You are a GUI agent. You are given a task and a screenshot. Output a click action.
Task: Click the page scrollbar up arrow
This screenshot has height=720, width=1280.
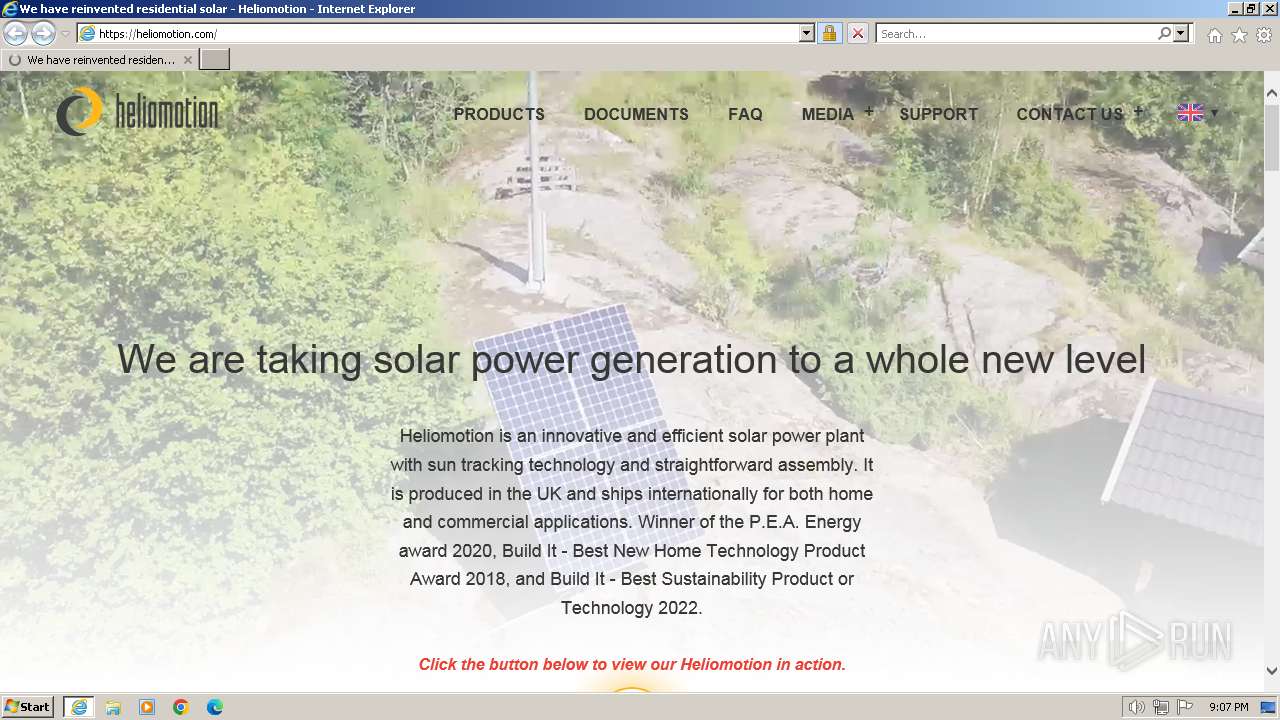(1272, 93)
